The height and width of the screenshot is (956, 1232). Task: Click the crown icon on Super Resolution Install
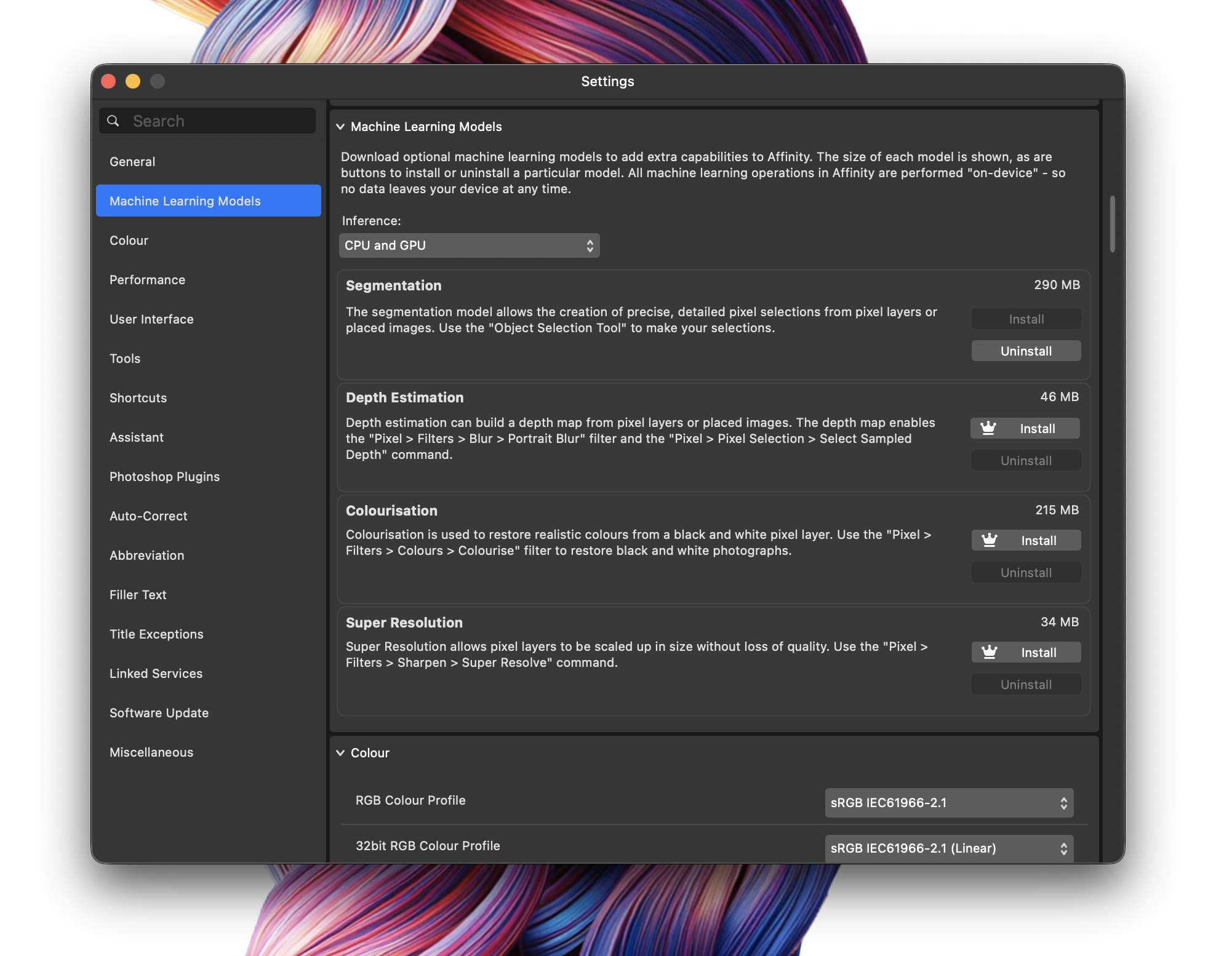[989, 652]
